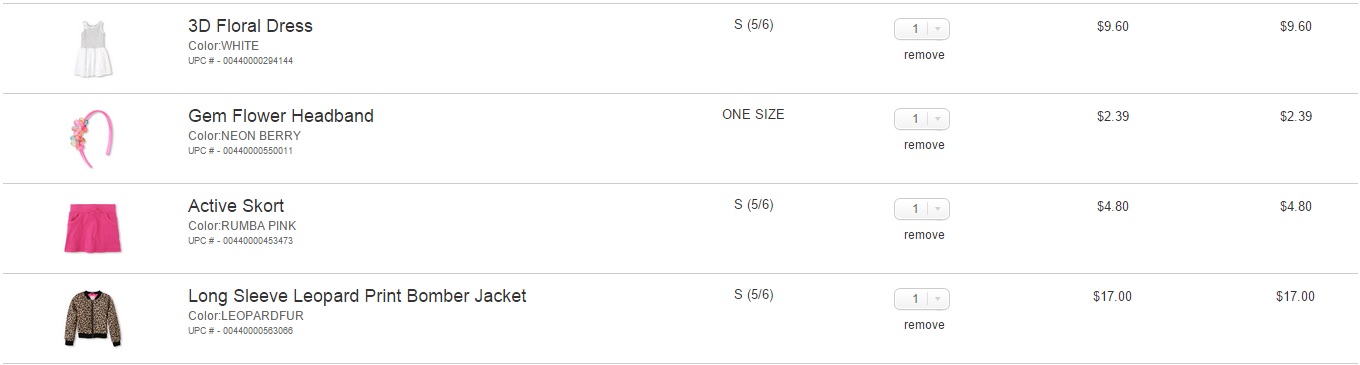The image size is (1360, 365).
Task: Open the 3D Floral Dress thumbnail image
Action: point(92,49)
